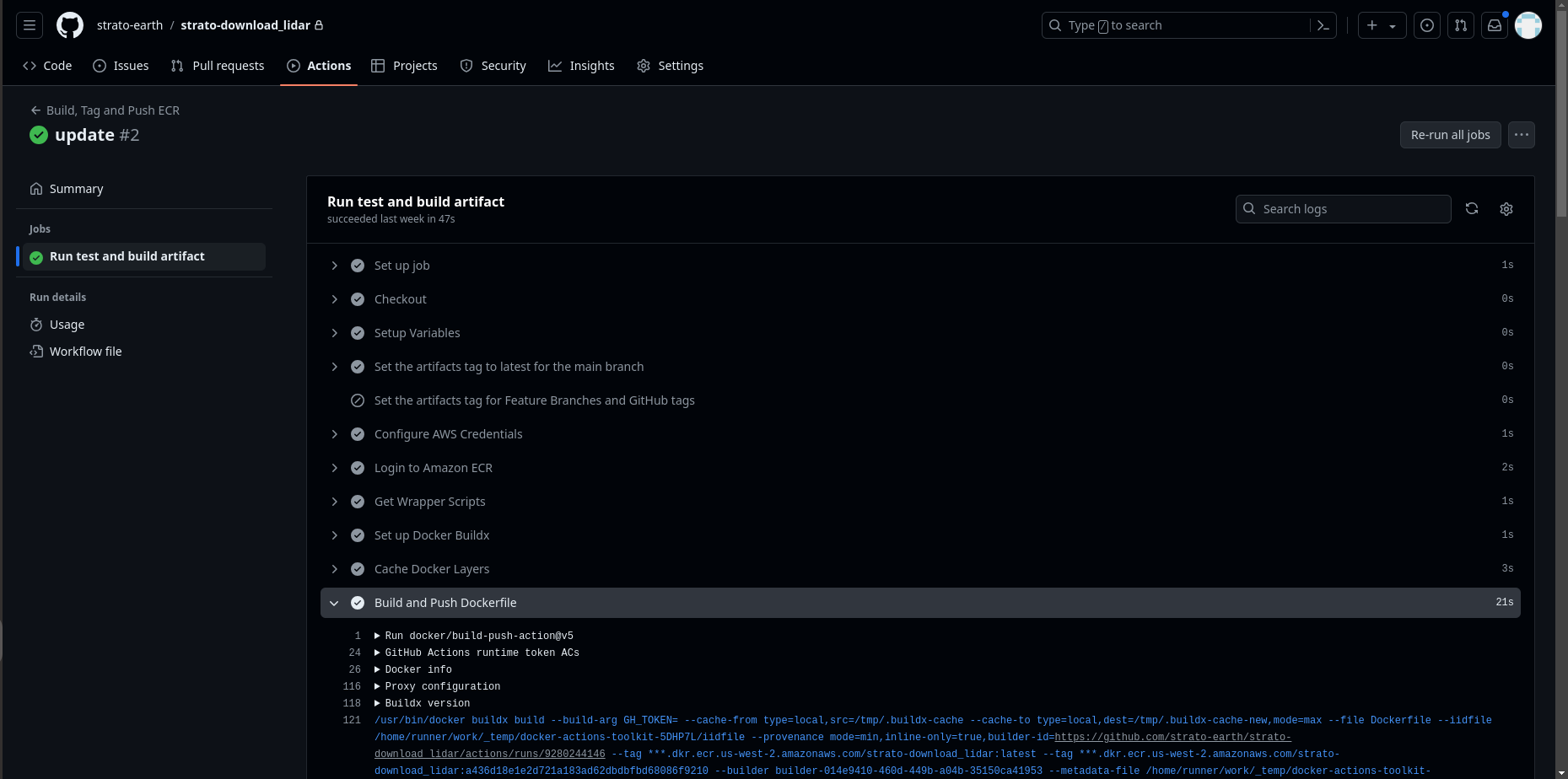
Task: Click the update #2 run title
Action: [x=97, y=135]
